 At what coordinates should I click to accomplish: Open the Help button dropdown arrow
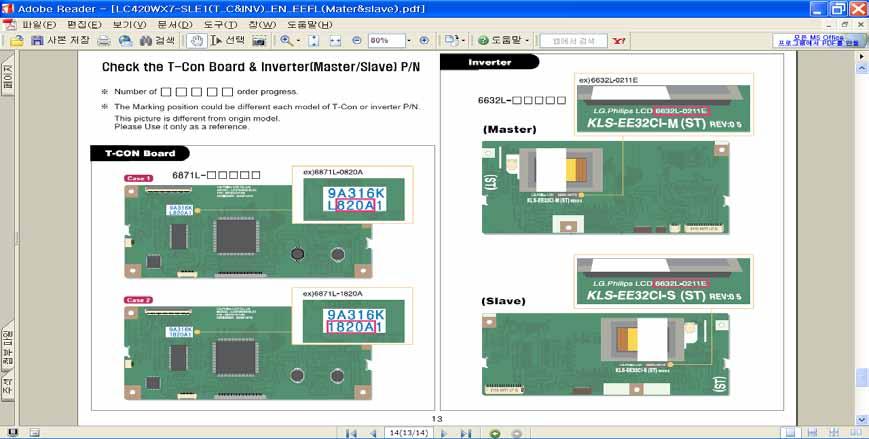tap(526, 40)
